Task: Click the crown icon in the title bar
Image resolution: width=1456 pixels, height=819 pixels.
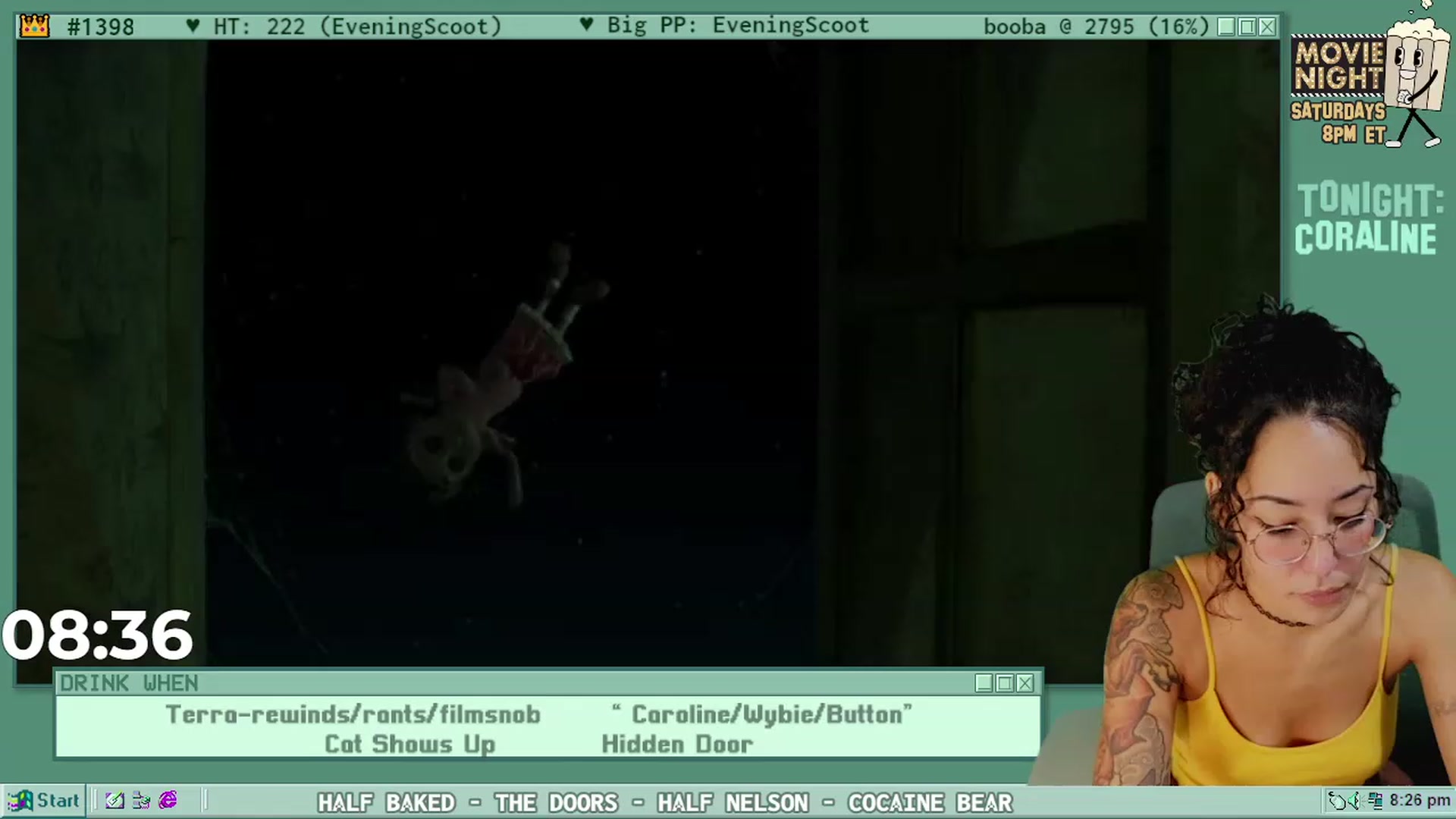Action: [35, 27]
